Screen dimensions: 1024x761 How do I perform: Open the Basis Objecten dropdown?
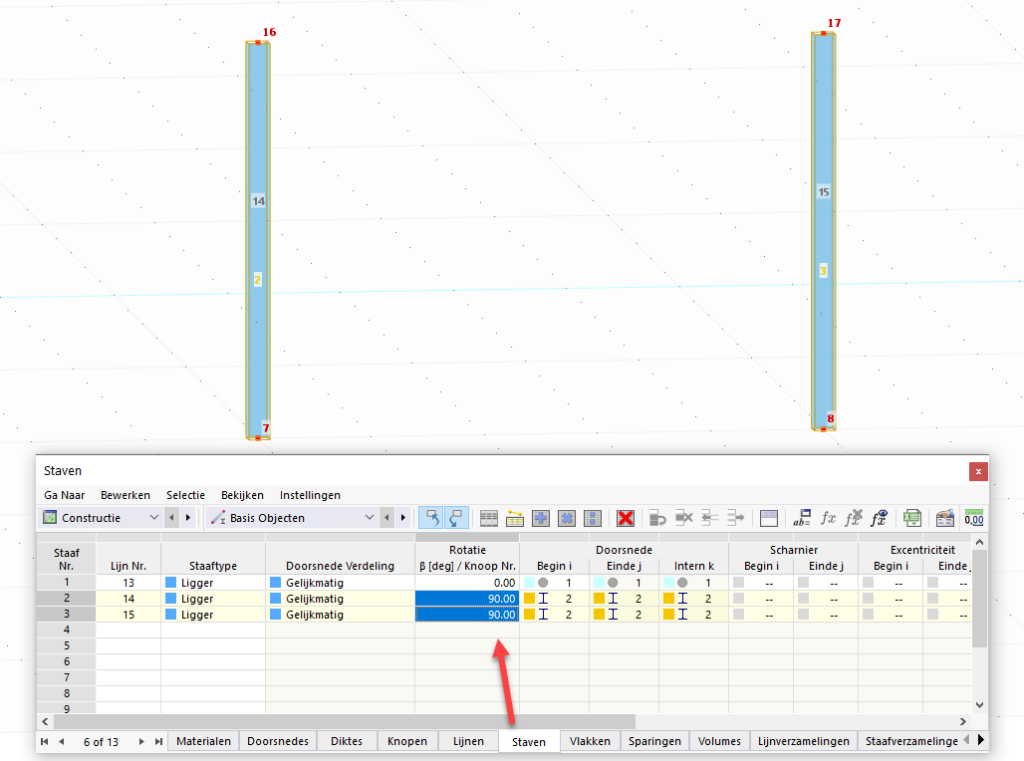coord(369,518)
